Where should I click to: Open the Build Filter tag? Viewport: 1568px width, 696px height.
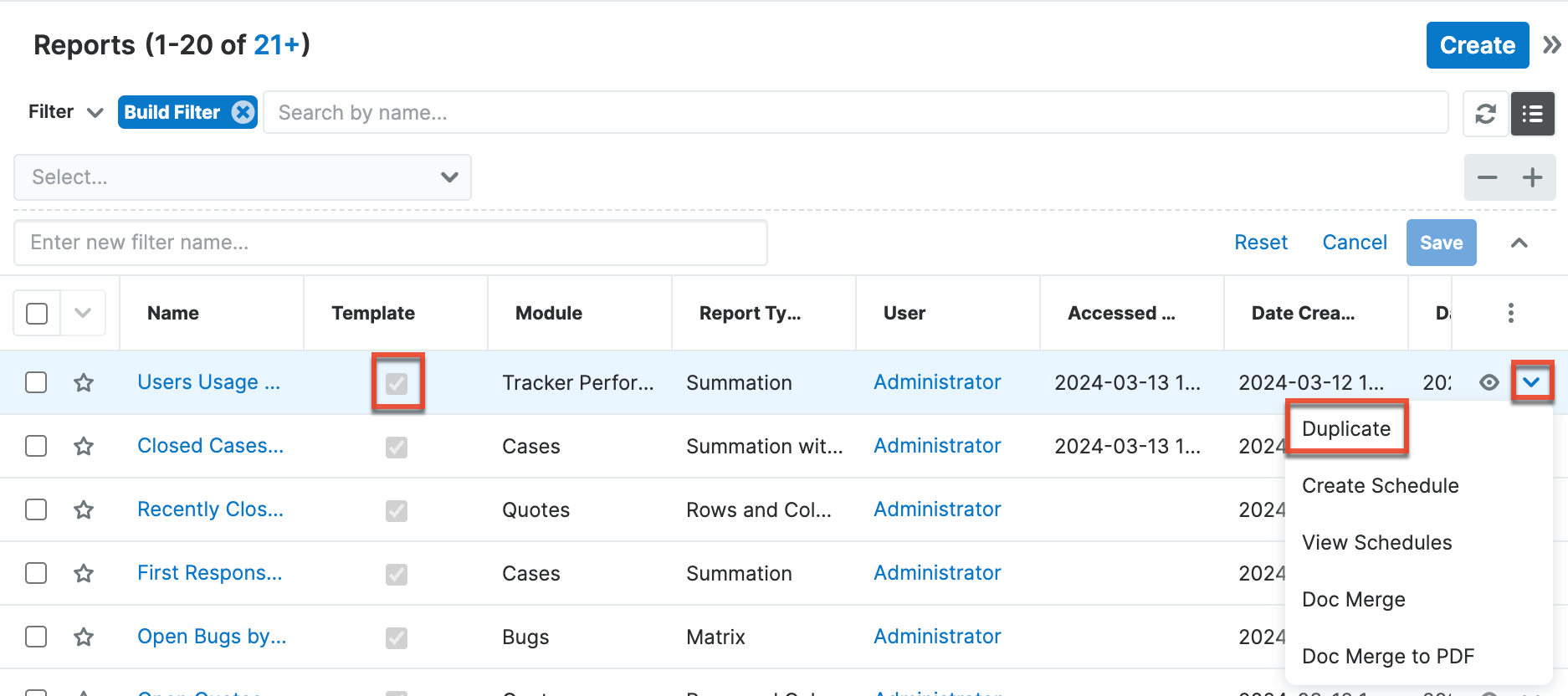point(172,112)
